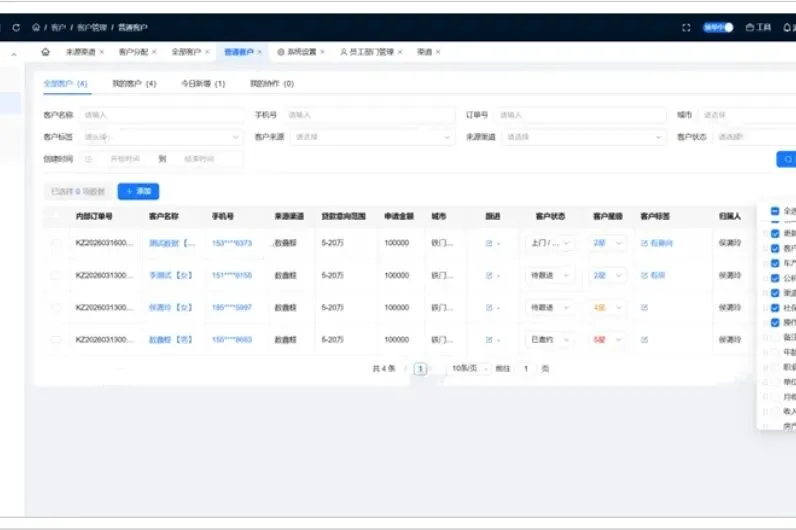Click the phone number 185****5997
The height and width of the screenshot is (530, 796).
231,307
